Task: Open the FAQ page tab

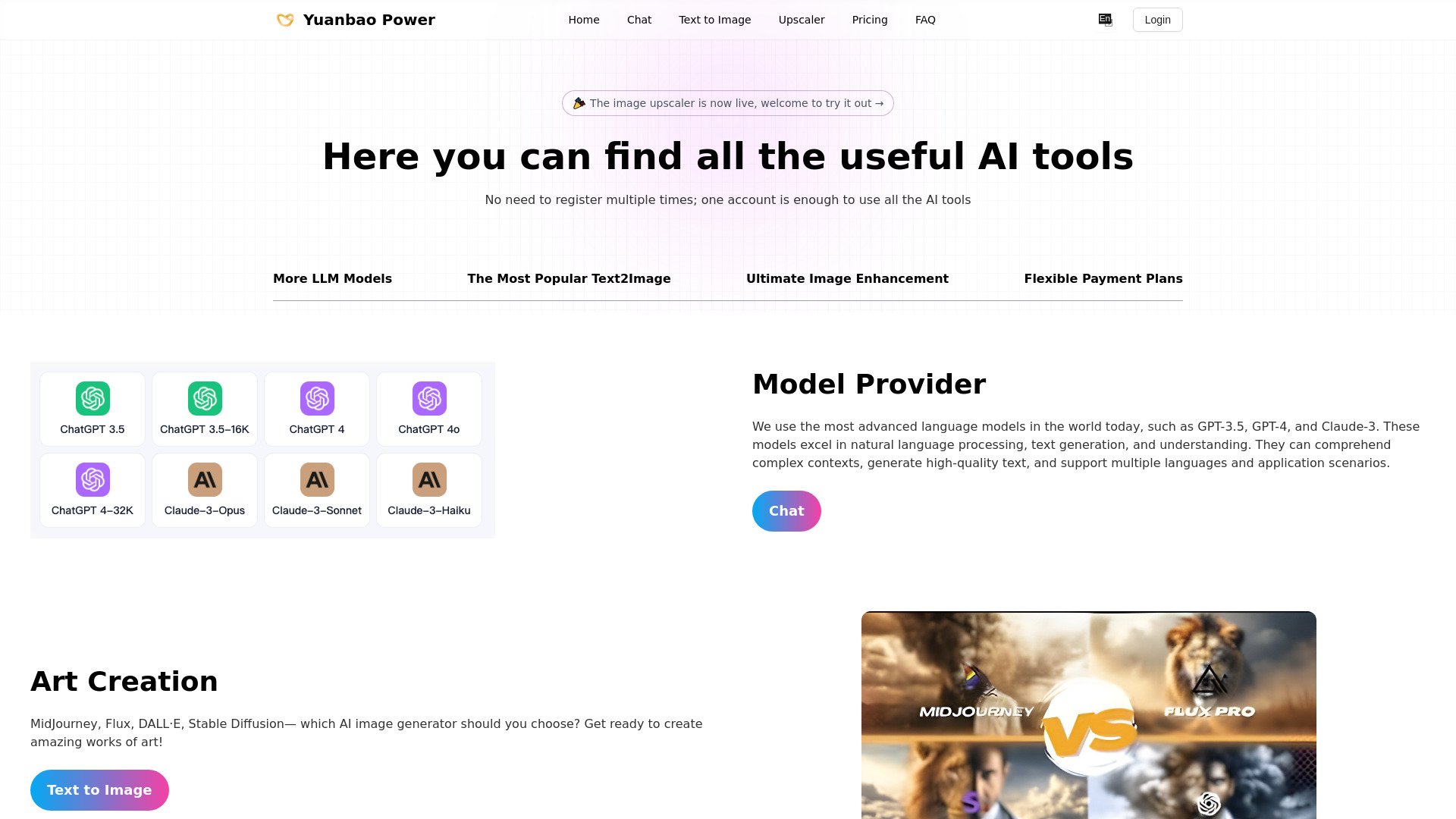Action: [925, 19]
